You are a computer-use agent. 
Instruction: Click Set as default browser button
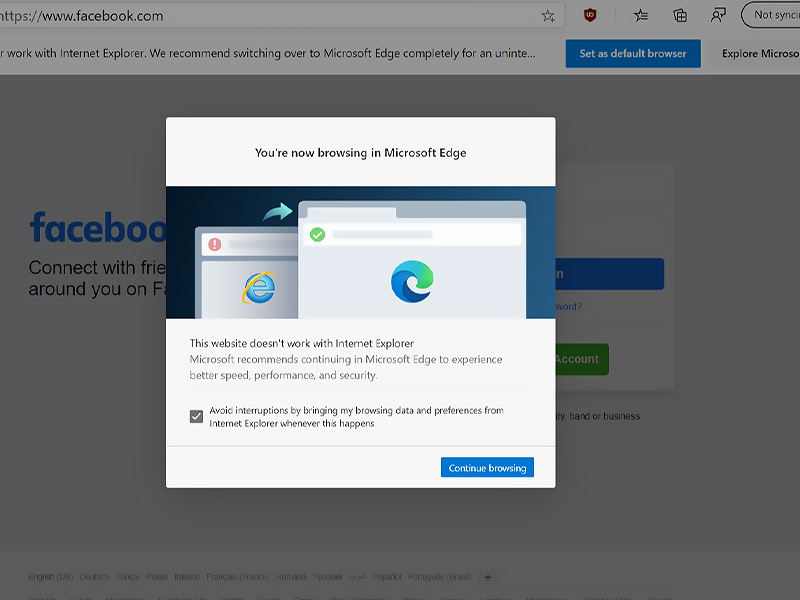coord(633,54)
